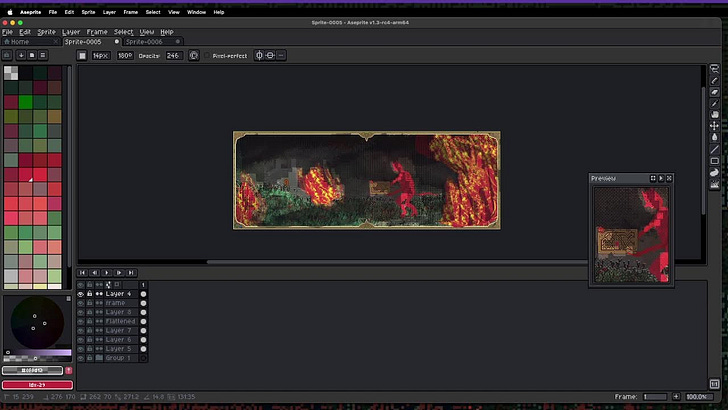Open the Sprite menu
The image size is (728, 410).
[x=46, y=32]
